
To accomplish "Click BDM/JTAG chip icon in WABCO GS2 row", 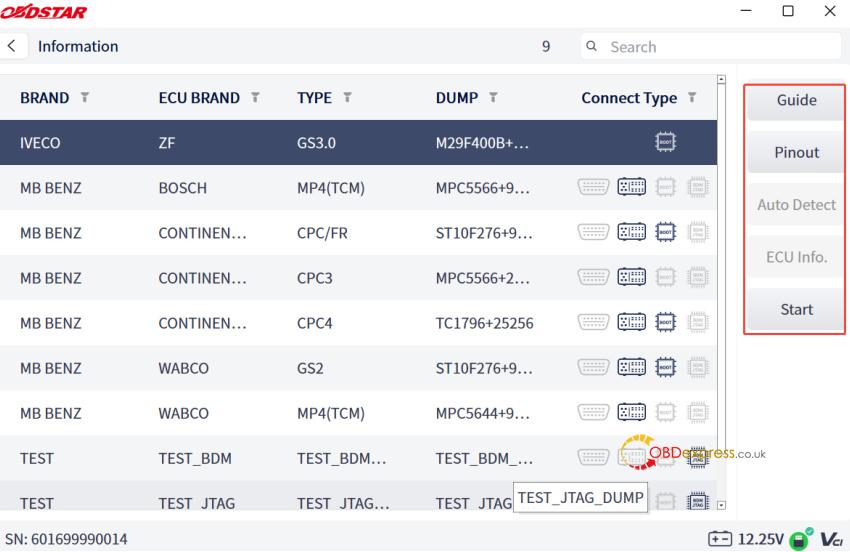I will [698, 367].
